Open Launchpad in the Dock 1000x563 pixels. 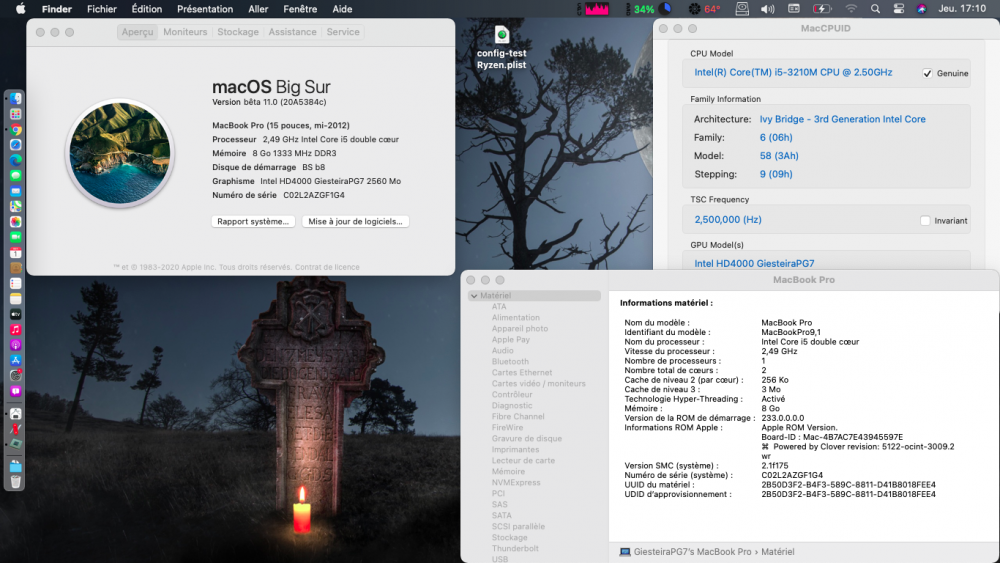click(15, 114)
